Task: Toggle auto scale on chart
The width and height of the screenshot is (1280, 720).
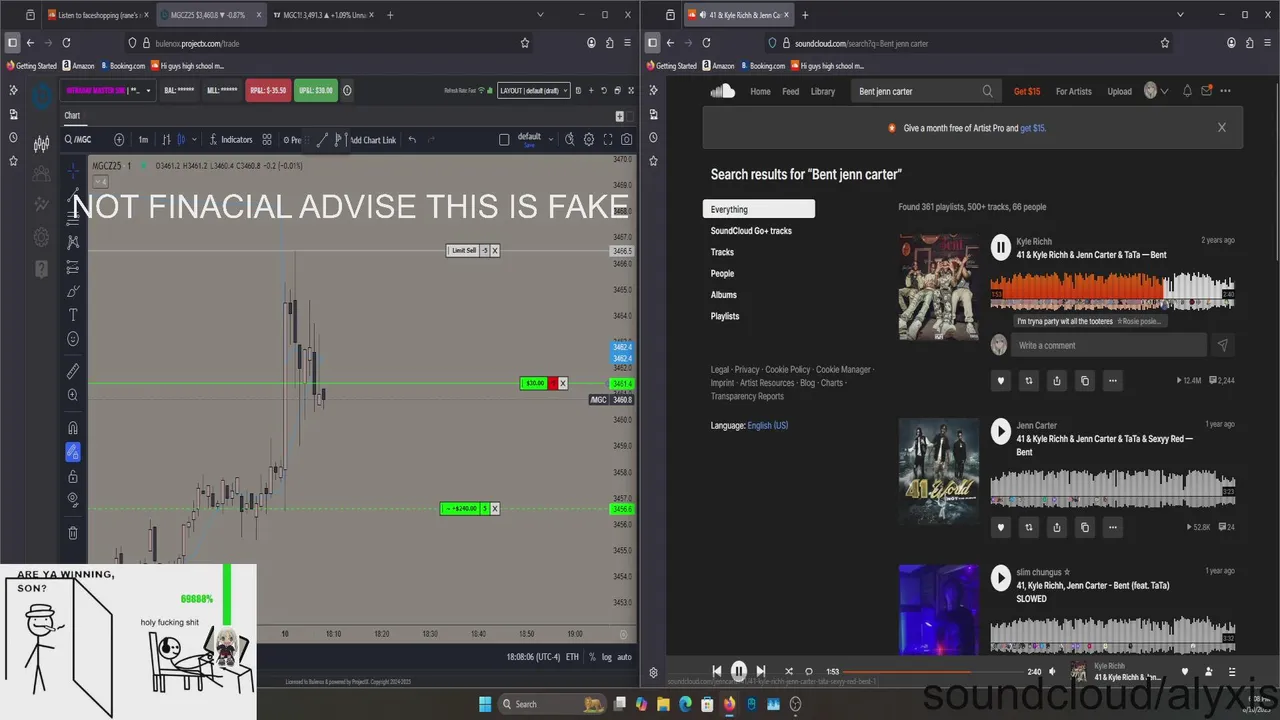Action: [624, 657]
